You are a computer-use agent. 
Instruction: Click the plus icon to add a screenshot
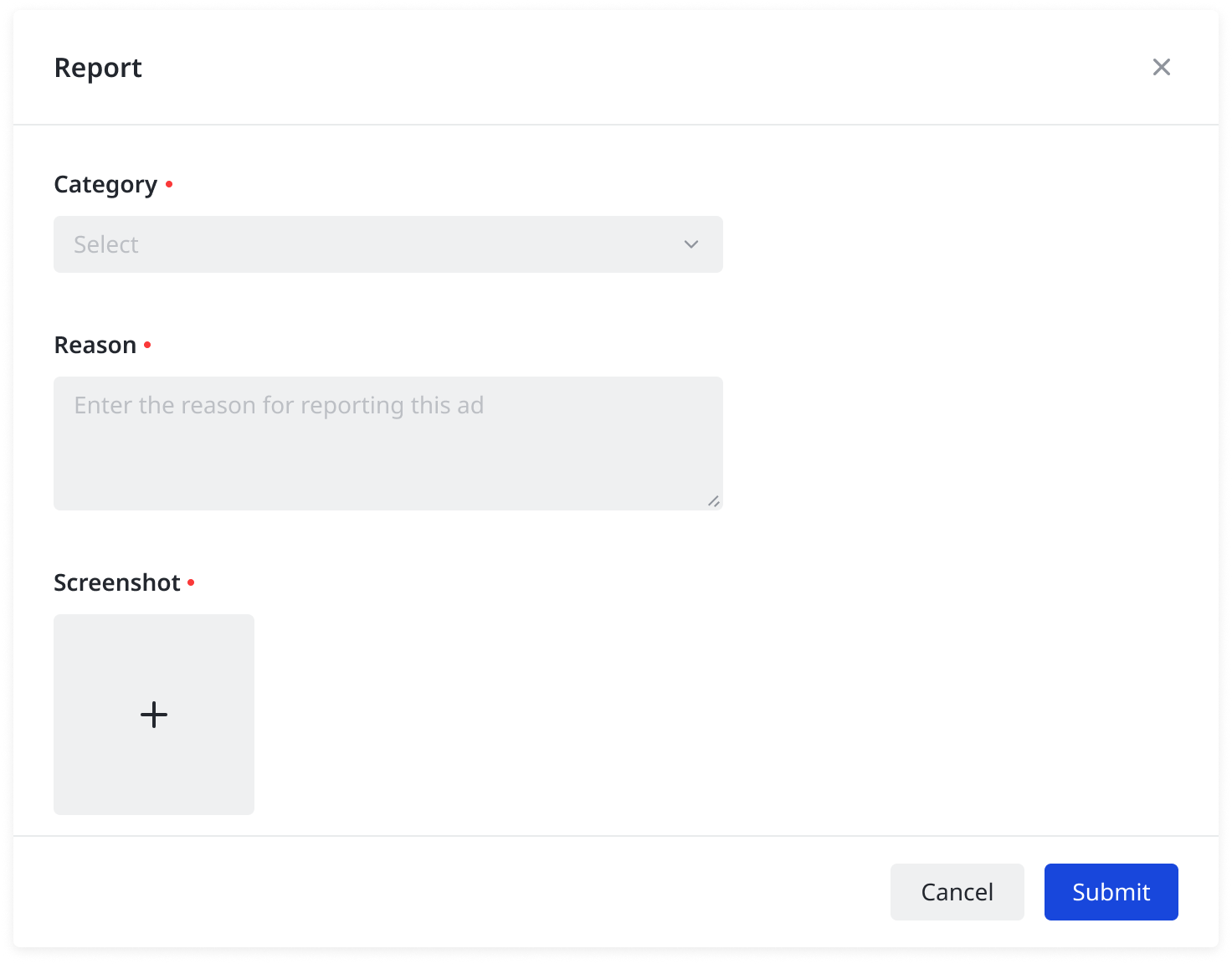click(x=154, y=715)
